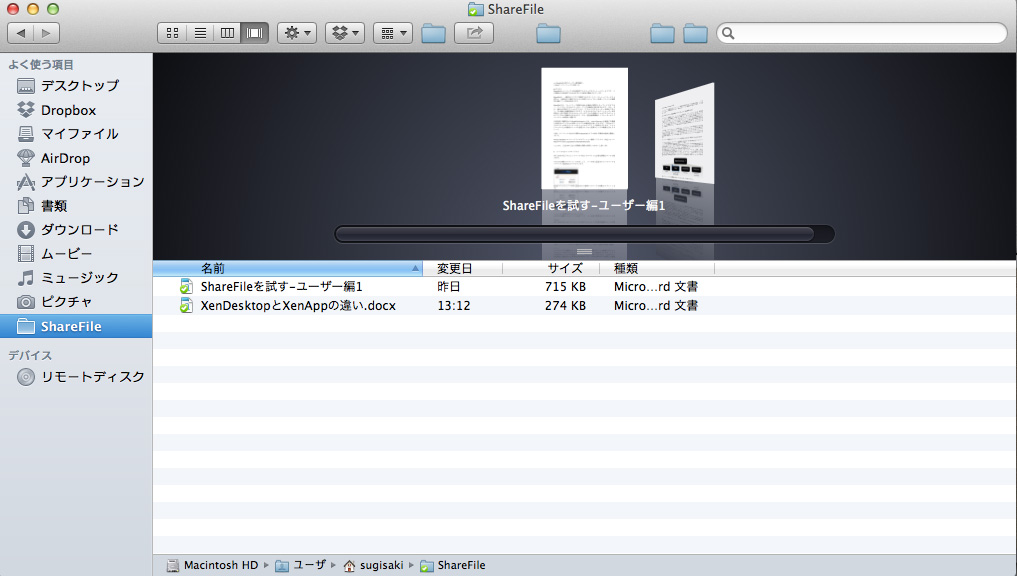Click the ShareFile folder icon in title bar

pyautogui.click(x=475, y=10)
